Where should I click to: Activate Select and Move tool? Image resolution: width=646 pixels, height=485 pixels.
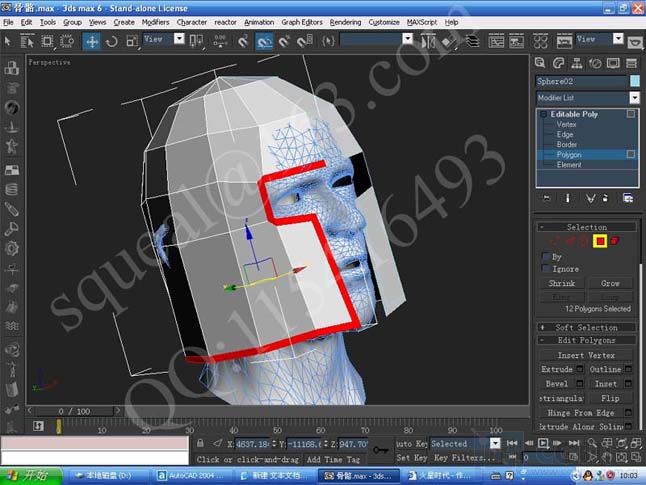91,41
